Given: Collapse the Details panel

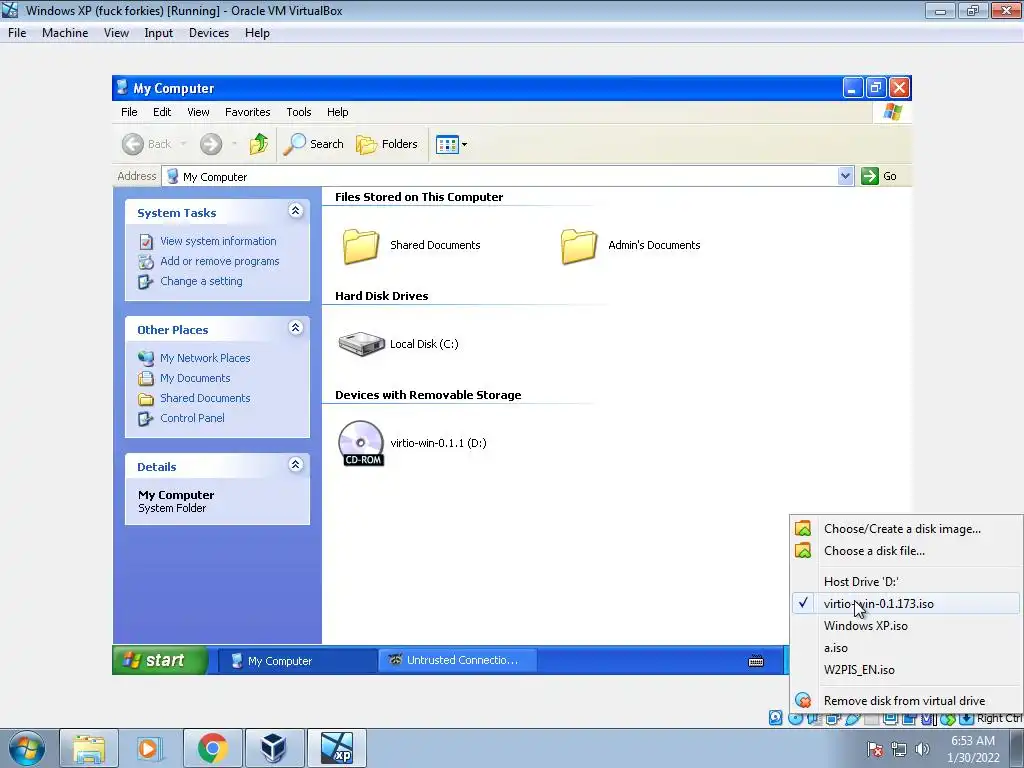Looking at the screenshot, I should [x=295, y=465].
